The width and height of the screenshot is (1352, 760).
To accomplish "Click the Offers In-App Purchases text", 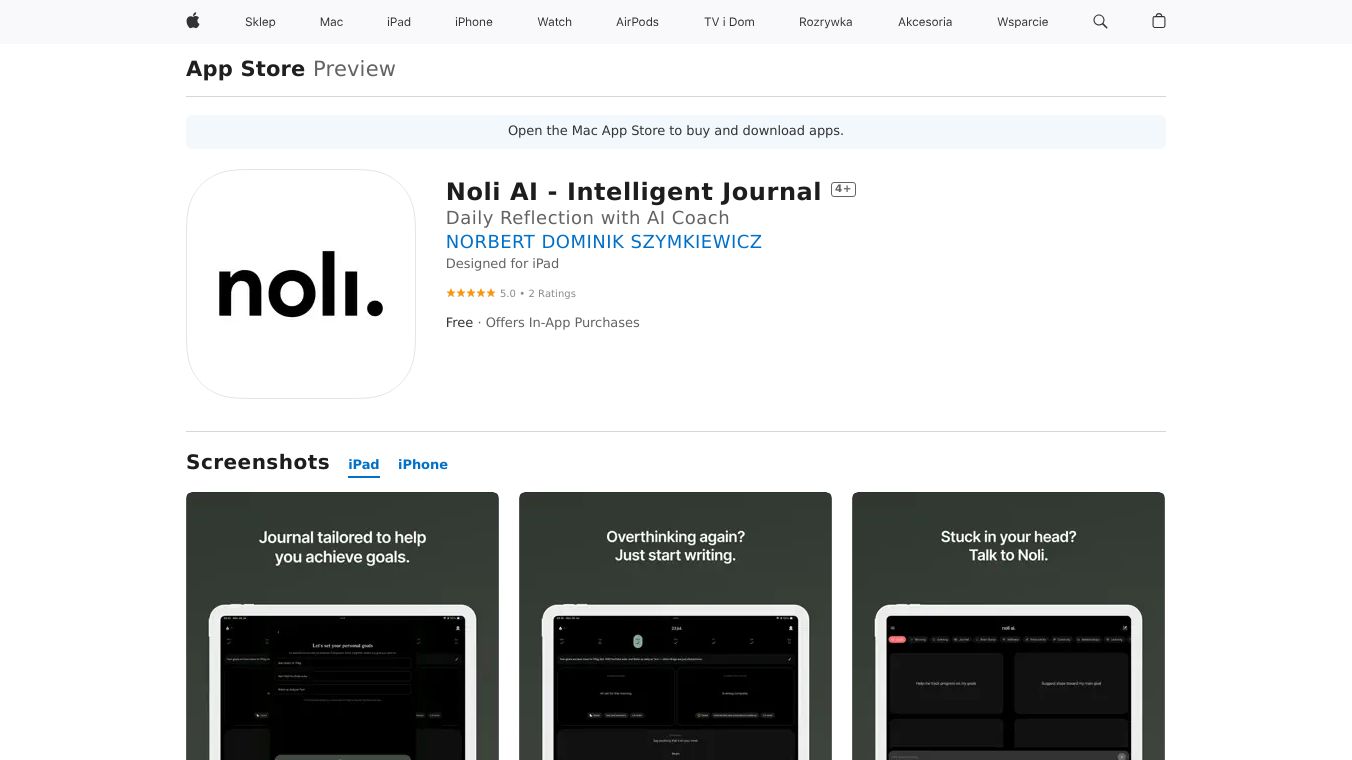I will 562,323.
